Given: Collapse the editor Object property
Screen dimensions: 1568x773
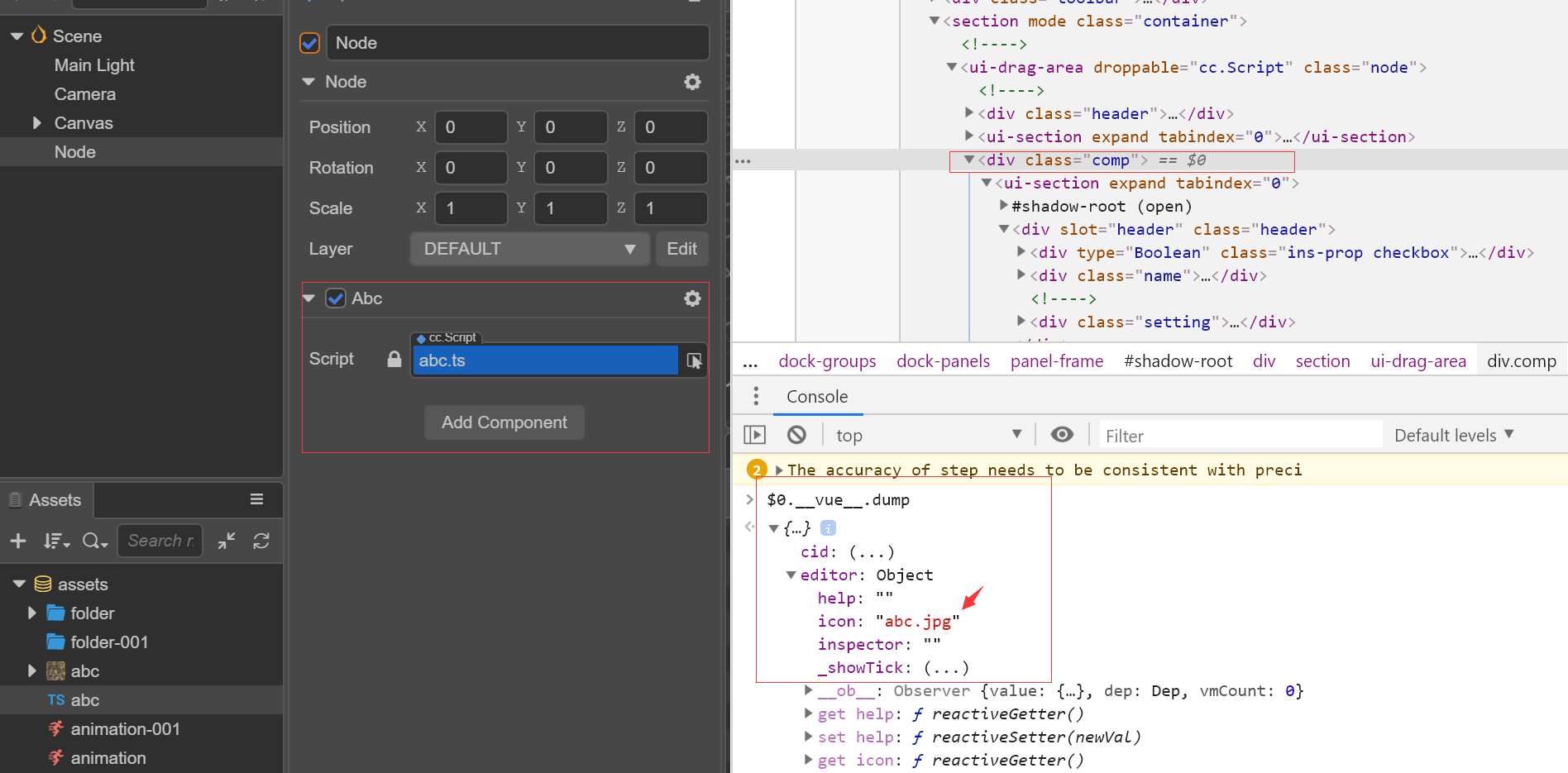Looking at the screenshot, I should (791, 575).
